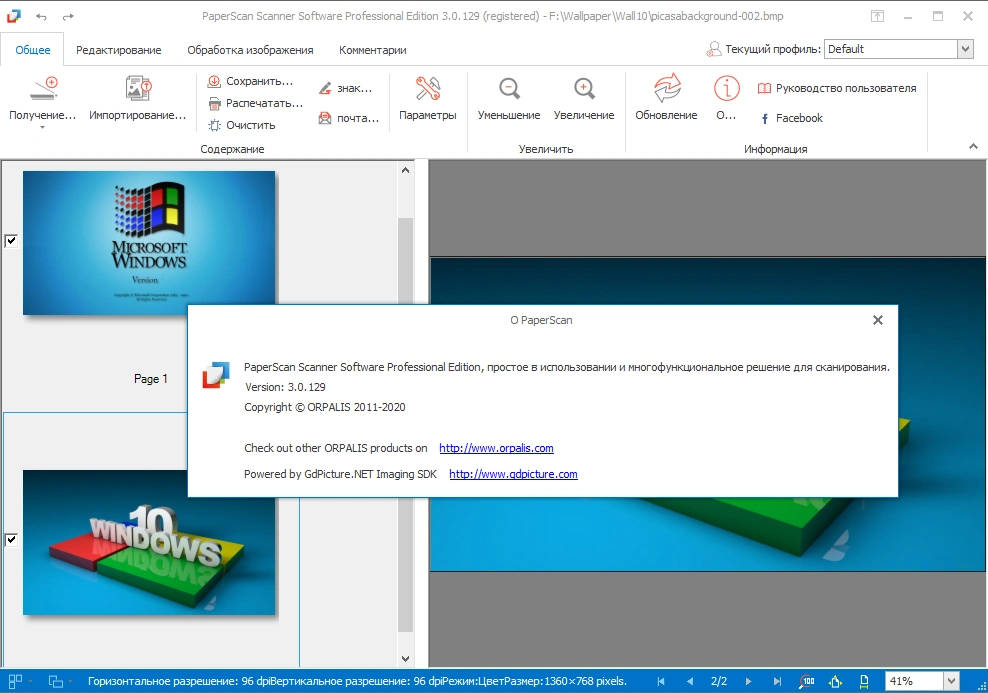Click the Page 1 label

tap(151, 379)
